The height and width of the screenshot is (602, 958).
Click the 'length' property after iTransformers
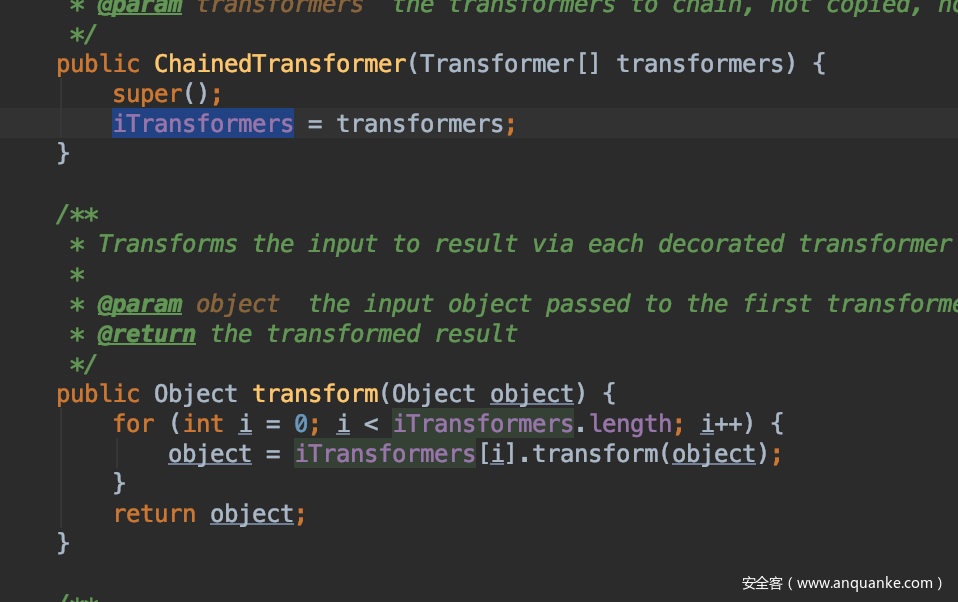[x=630, y=424]
